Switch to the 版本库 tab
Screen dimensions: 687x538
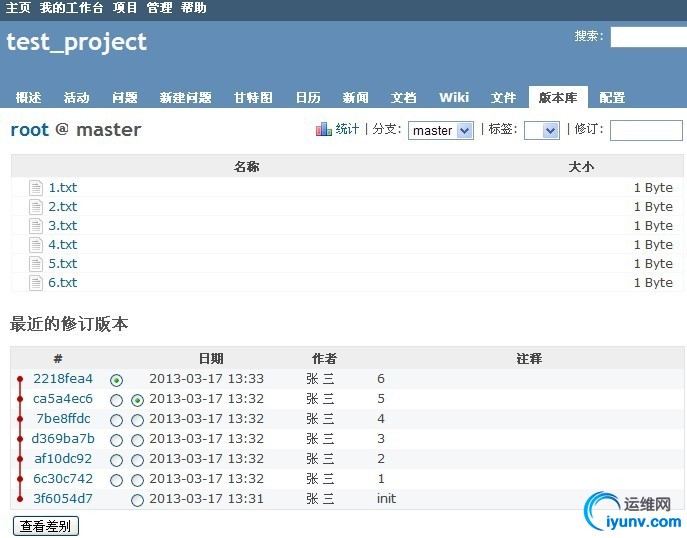(x=558, y=97)
